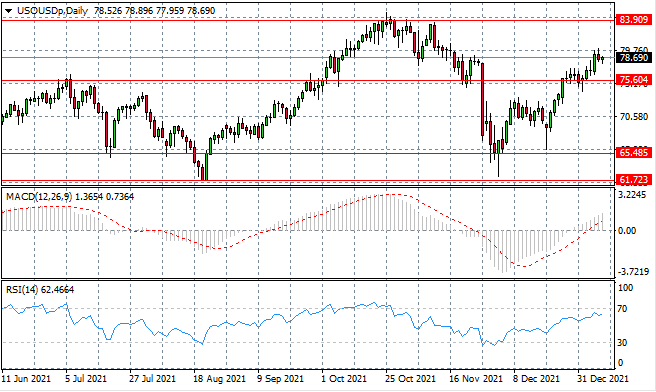Click the 25 Oct 2021 date label
This screenshot has height=392, width=656.
click(410, 379)
